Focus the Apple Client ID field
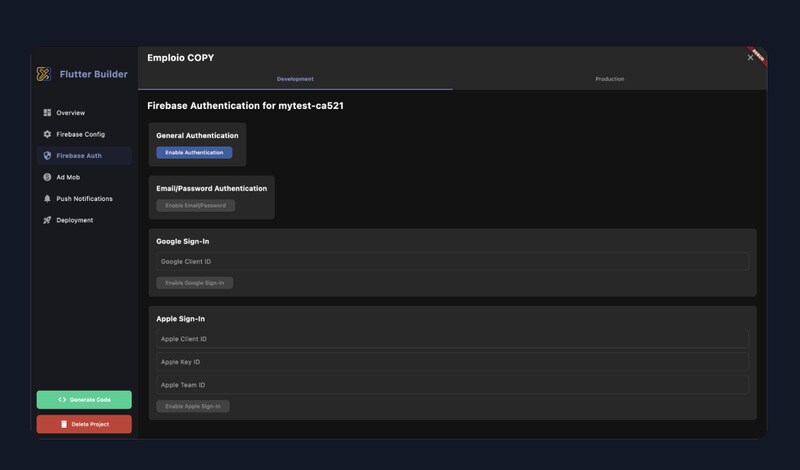This screenshot has height=470, width=800. pos(452,339)
